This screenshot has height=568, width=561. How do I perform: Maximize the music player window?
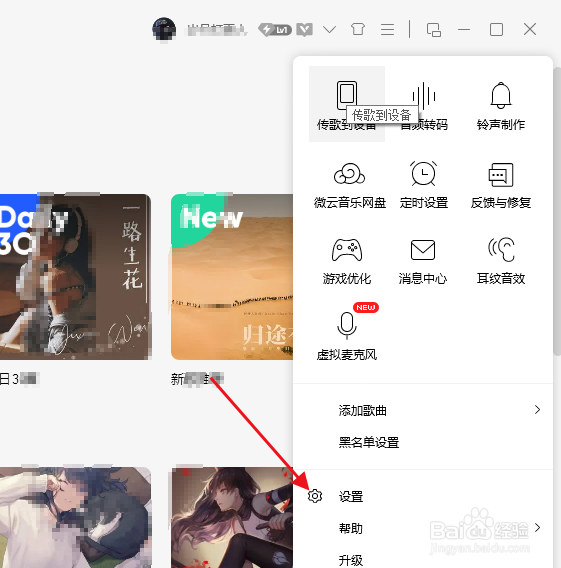point(496,30)
